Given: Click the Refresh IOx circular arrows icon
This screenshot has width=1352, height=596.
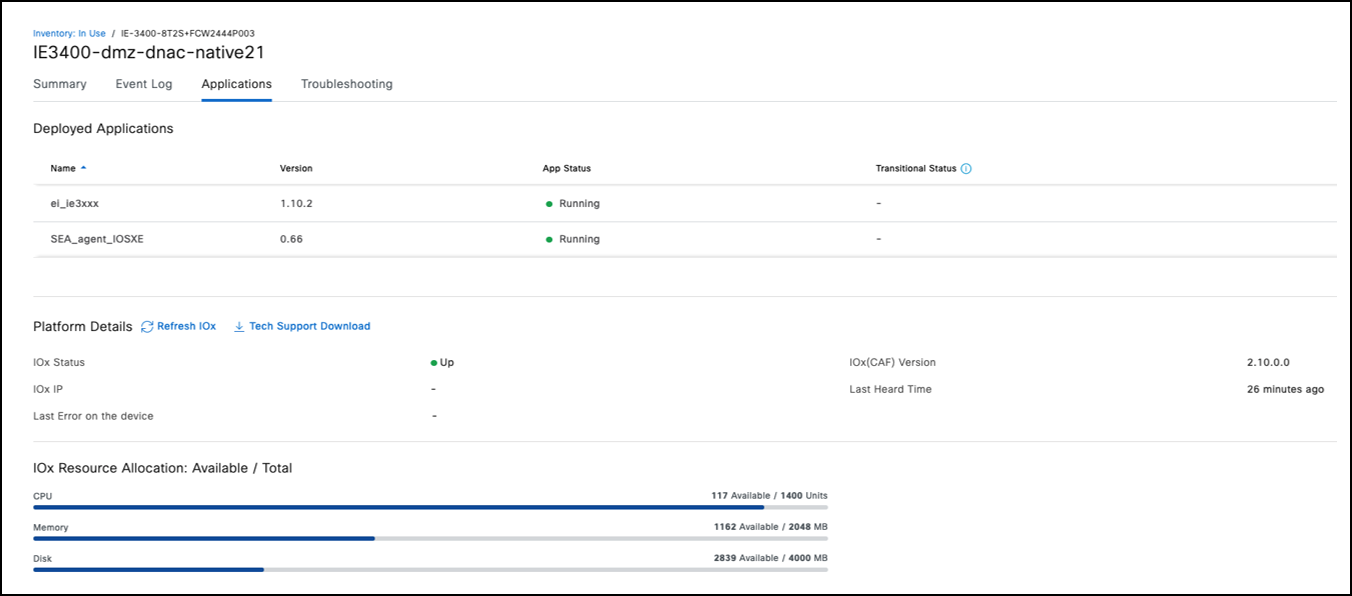Looking at the screenshot, I should point(147,327).
